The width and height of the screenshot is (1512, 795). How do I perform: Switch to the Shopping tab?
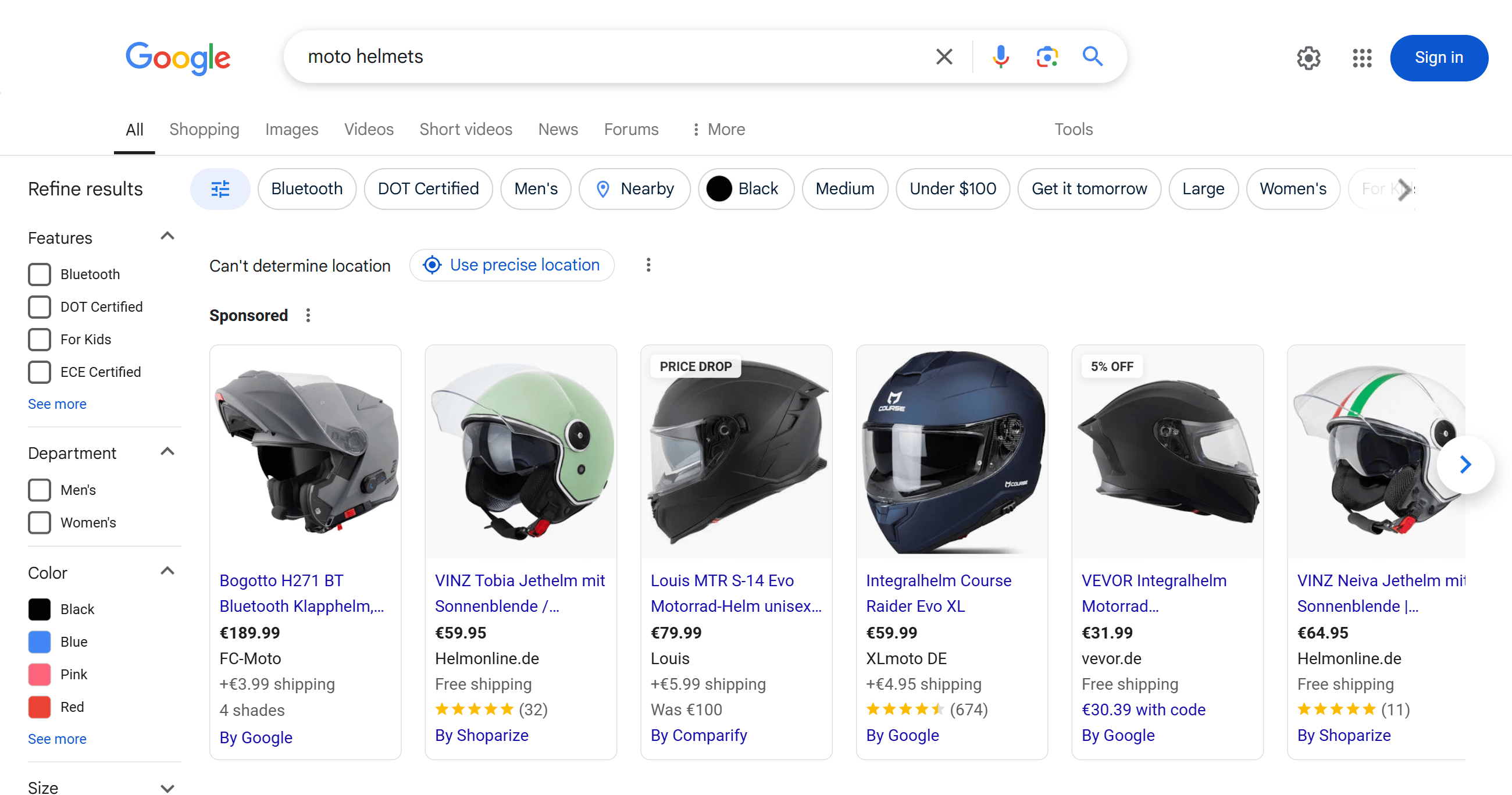pos(204,129)
